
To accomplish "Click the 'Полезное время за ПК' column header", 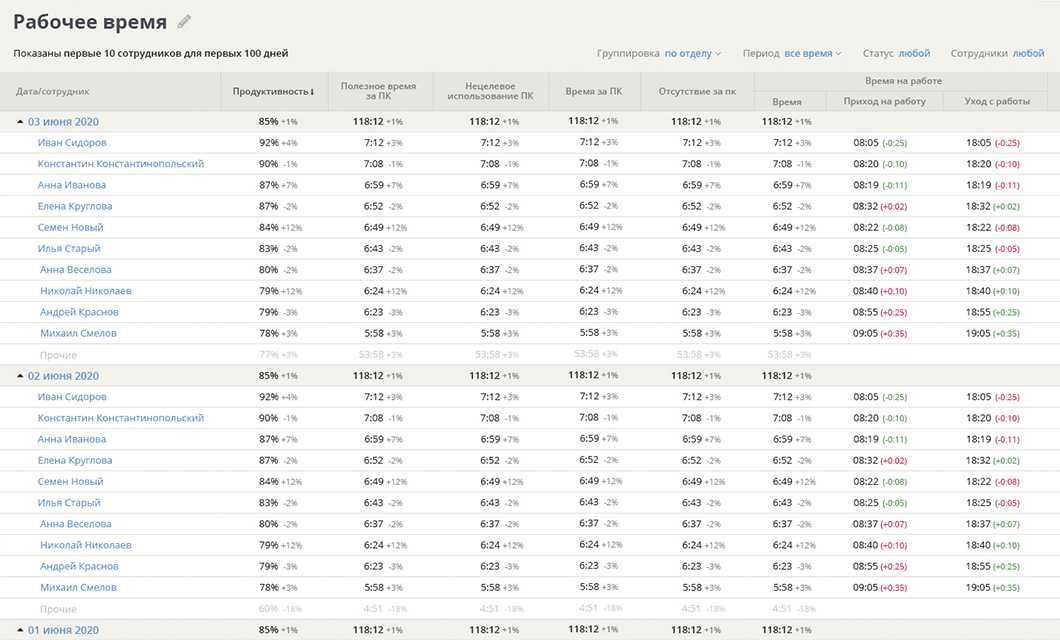I will click(378, 91).
